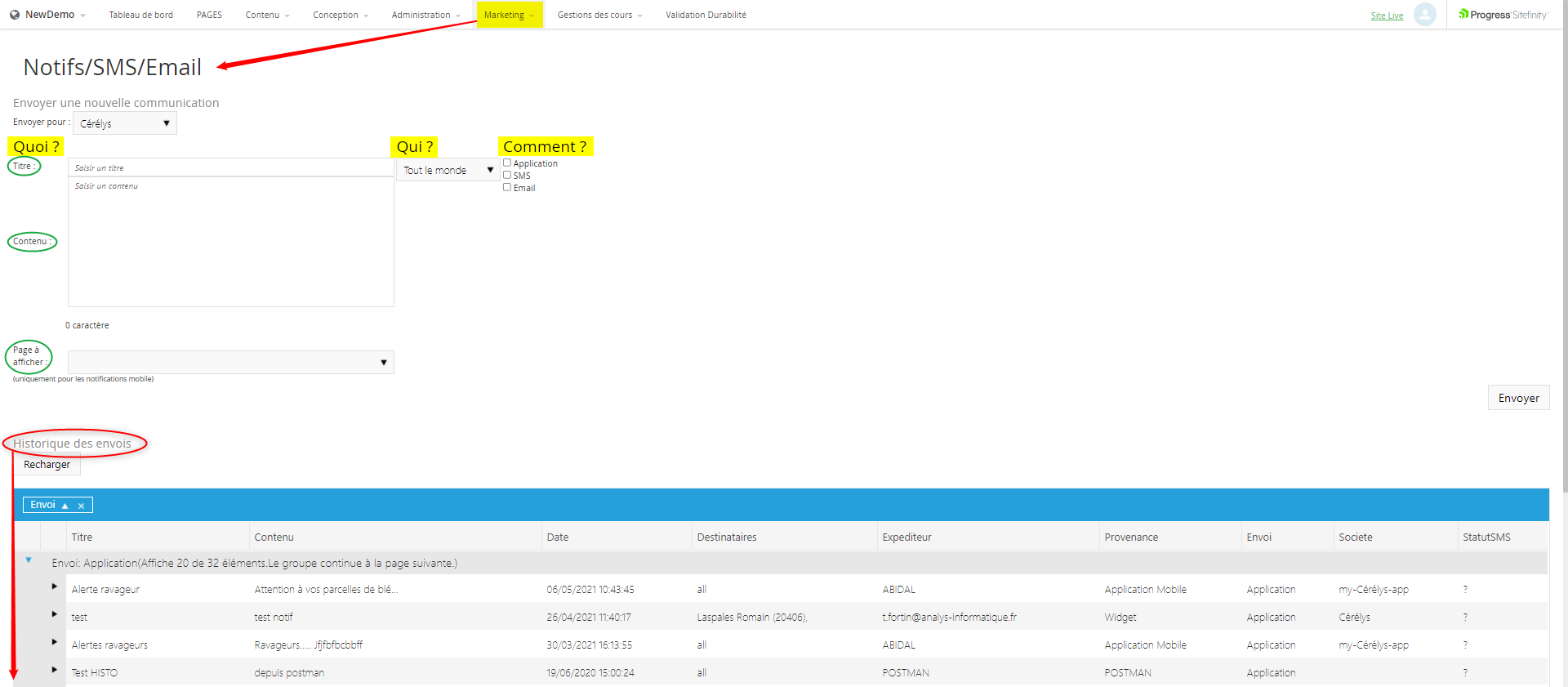
Task: Open the Gestions des cours menu
Action: pyautogui.click(x=599, y=15)
